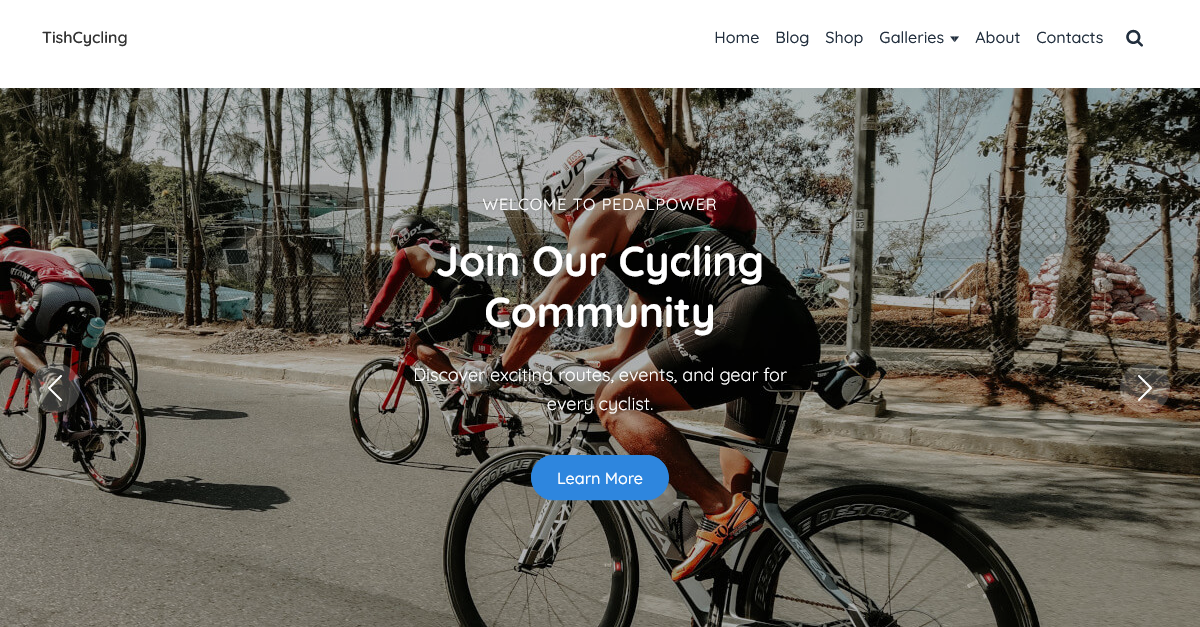Go to the previous hero slide arrow
The width and height of the screenshot is (1200, 627).
[55, 389]
